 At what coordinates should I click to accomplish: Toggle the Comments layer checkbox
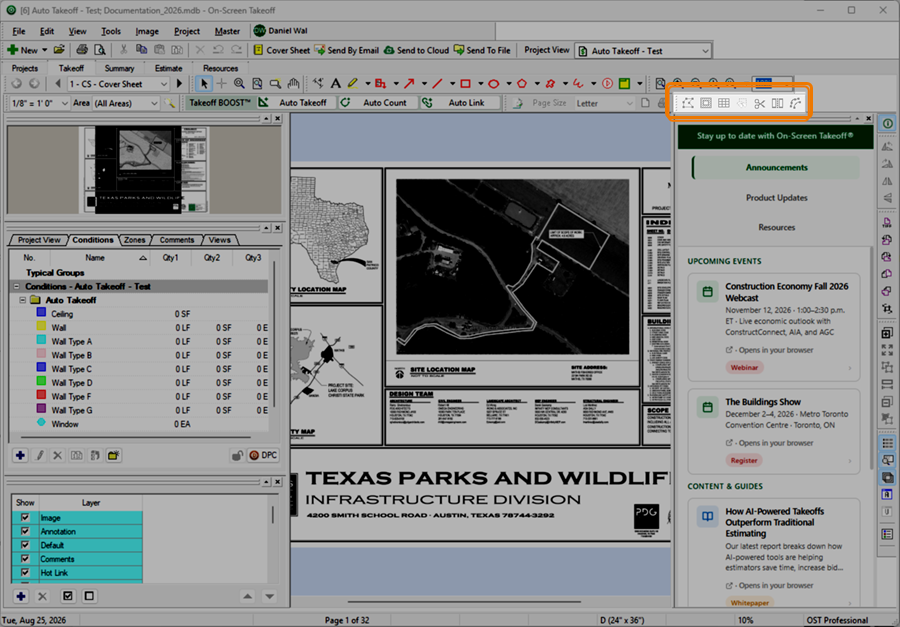(x=25, y=559)
